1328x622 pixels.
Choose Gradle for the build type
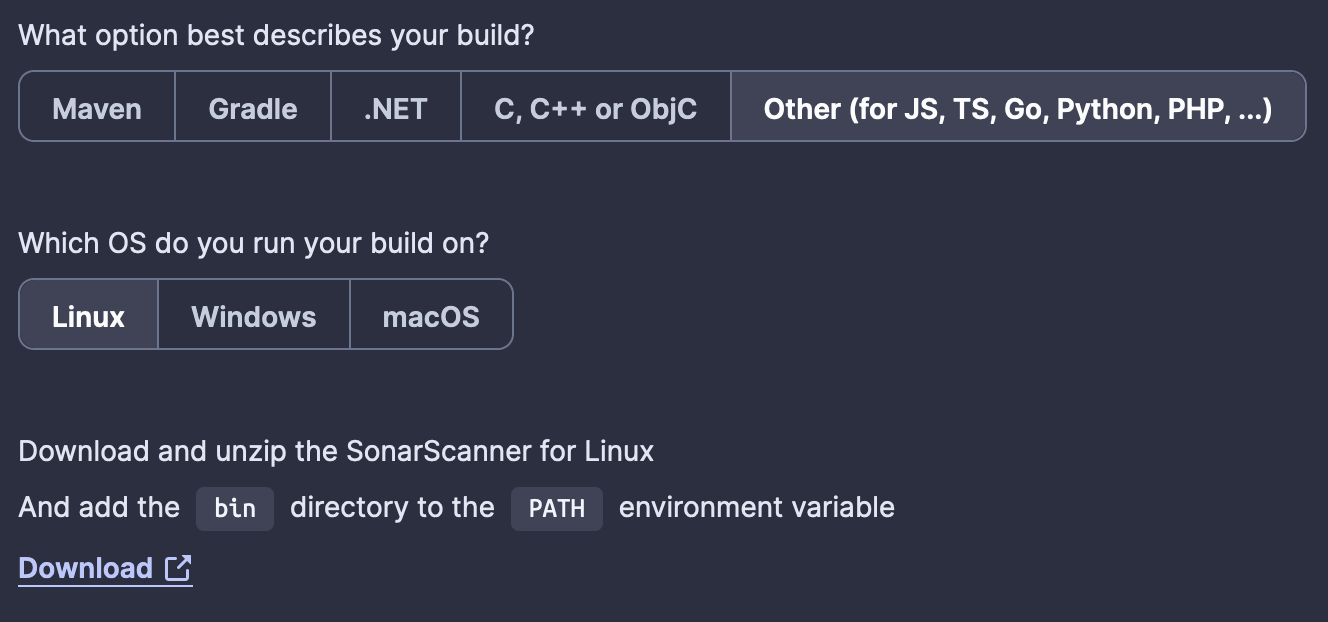(x=252, y=107)
